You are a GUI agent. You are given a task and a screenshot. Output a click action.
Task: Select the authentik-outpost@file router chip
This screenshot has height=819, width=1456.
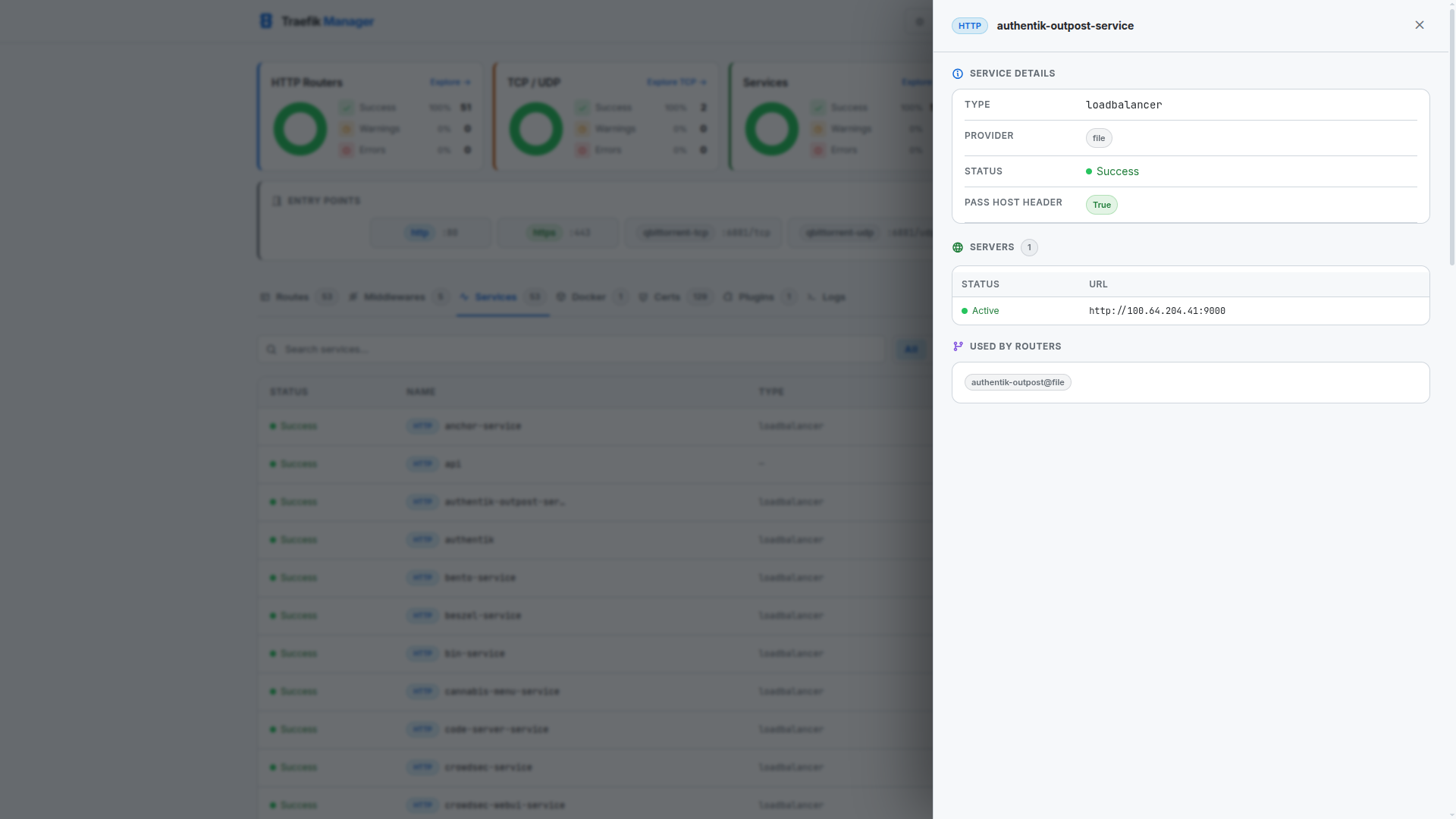(x=1017, y=381)
